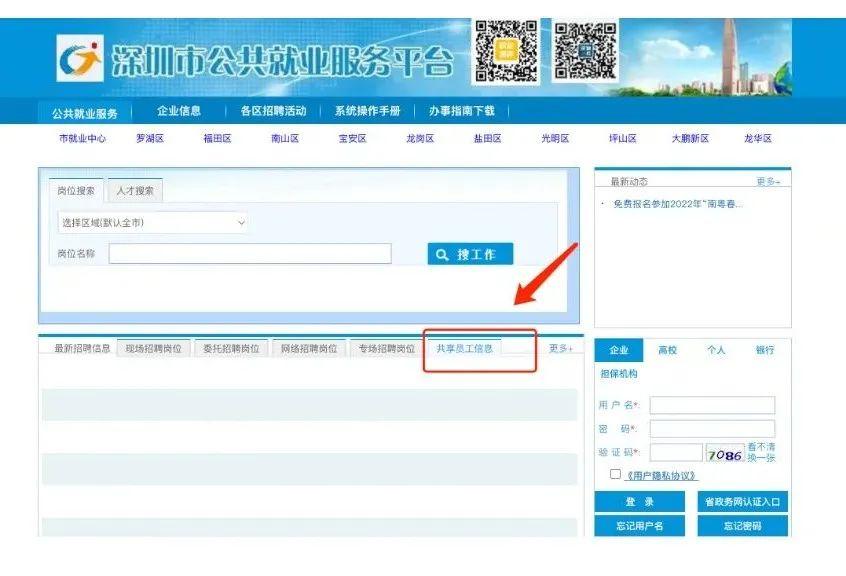Expand 更多 in the 最新动态 panel
This screenshot has width=846, height=576.
767,182
